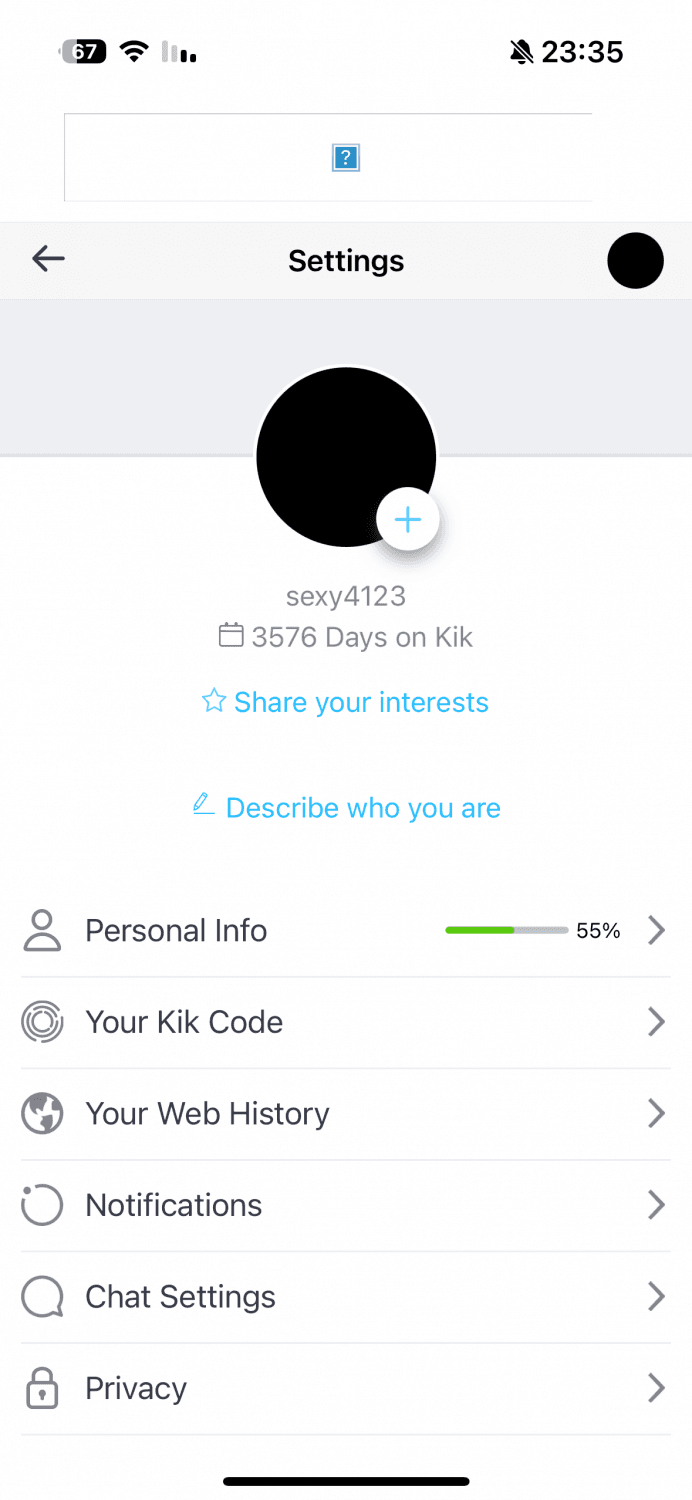The image size is (692, 1500).
Task: Expand the Your Kik Code chevron
Action: coord(657,1021)
